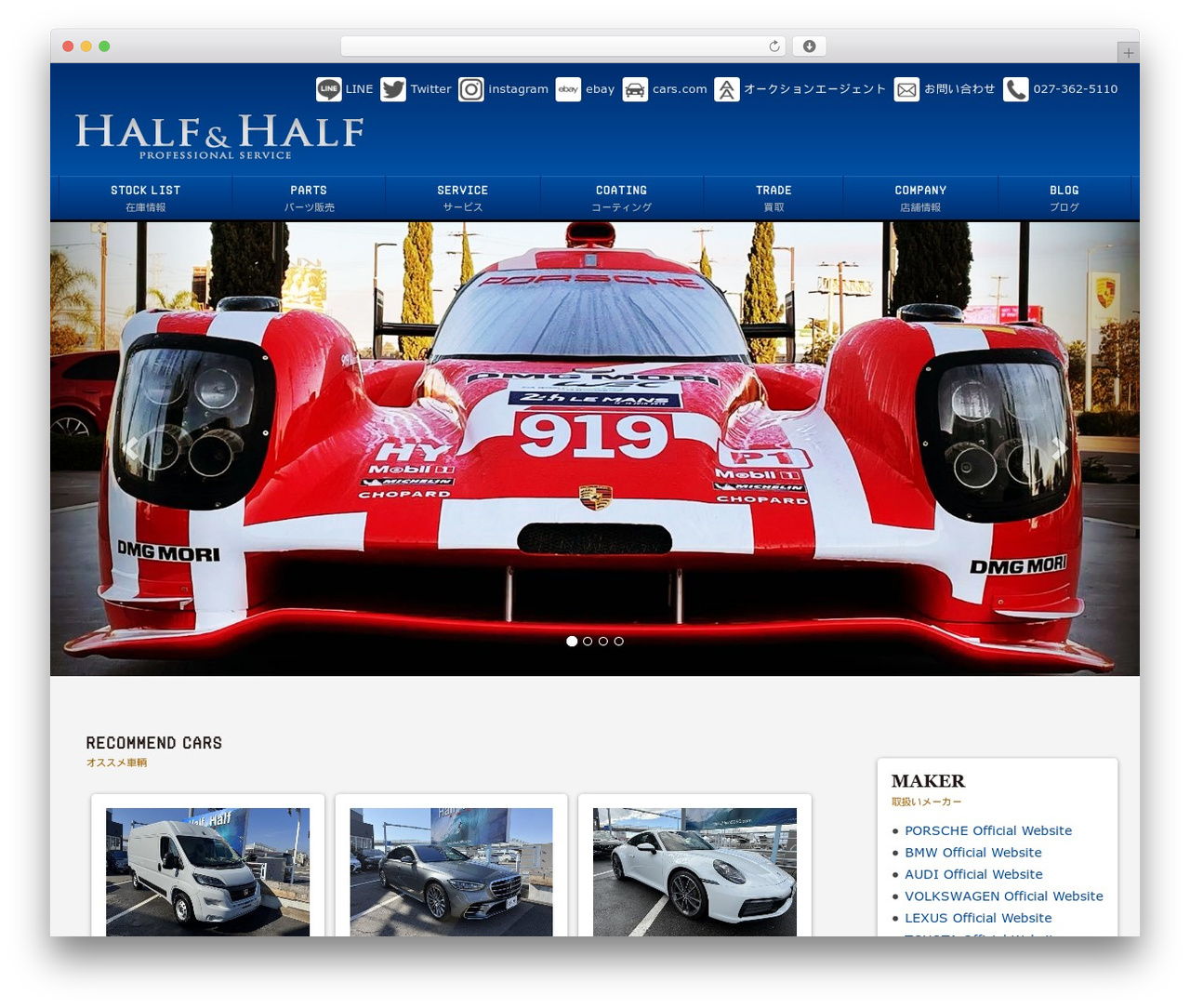Screen dimensions: 1190x1008
Task: Click the オークションエージェント link
Action: click(x=814, y=89)
